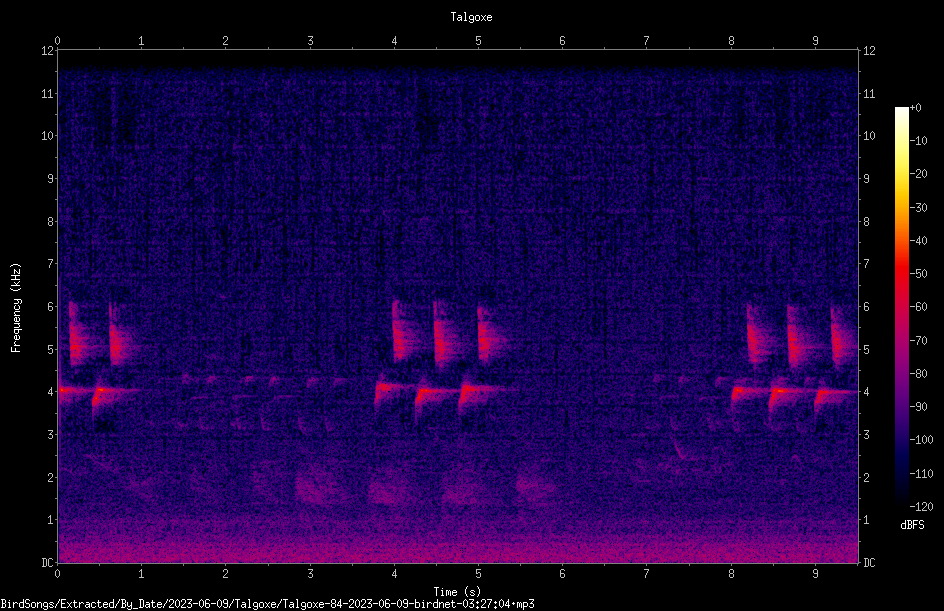Click "0" on the bottom time axis
This screenshot has height=611, width=944.
[x=58, y=574]
